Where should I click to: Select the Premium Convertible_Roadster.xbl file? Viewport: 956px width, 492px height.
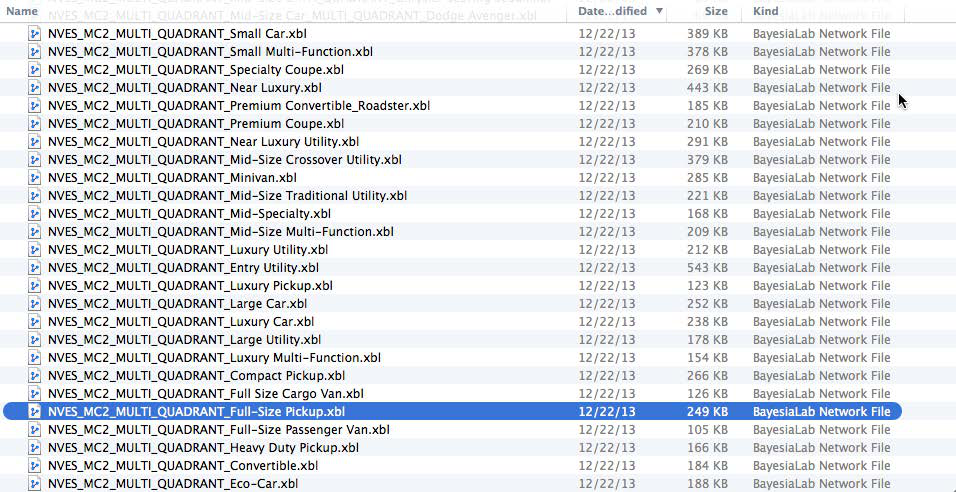[x=238, y=106]
